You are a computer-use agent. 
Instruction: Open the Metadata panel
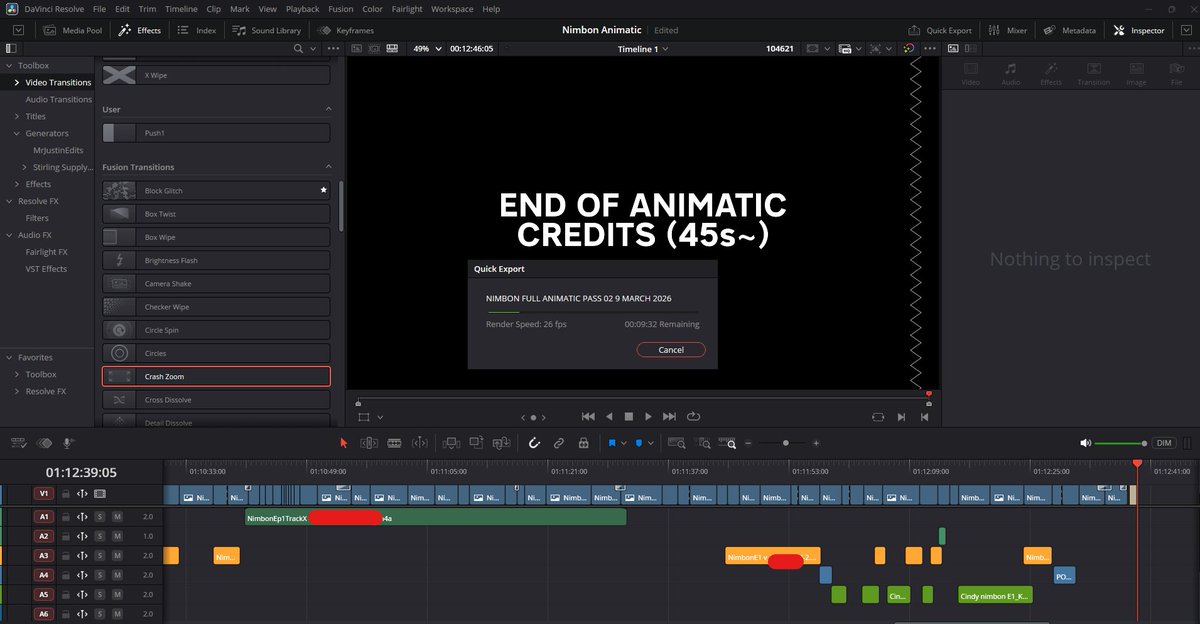[x=1070, y=30]
